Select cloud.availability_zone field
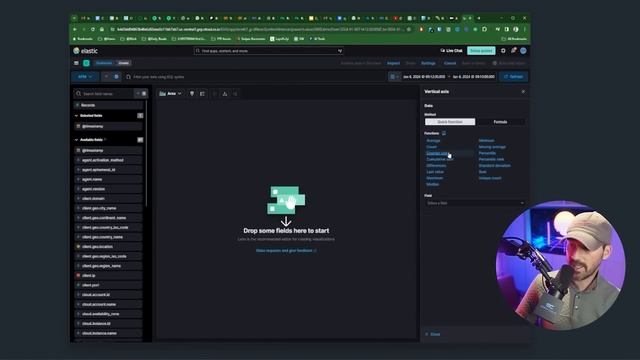 coord(108,314)
